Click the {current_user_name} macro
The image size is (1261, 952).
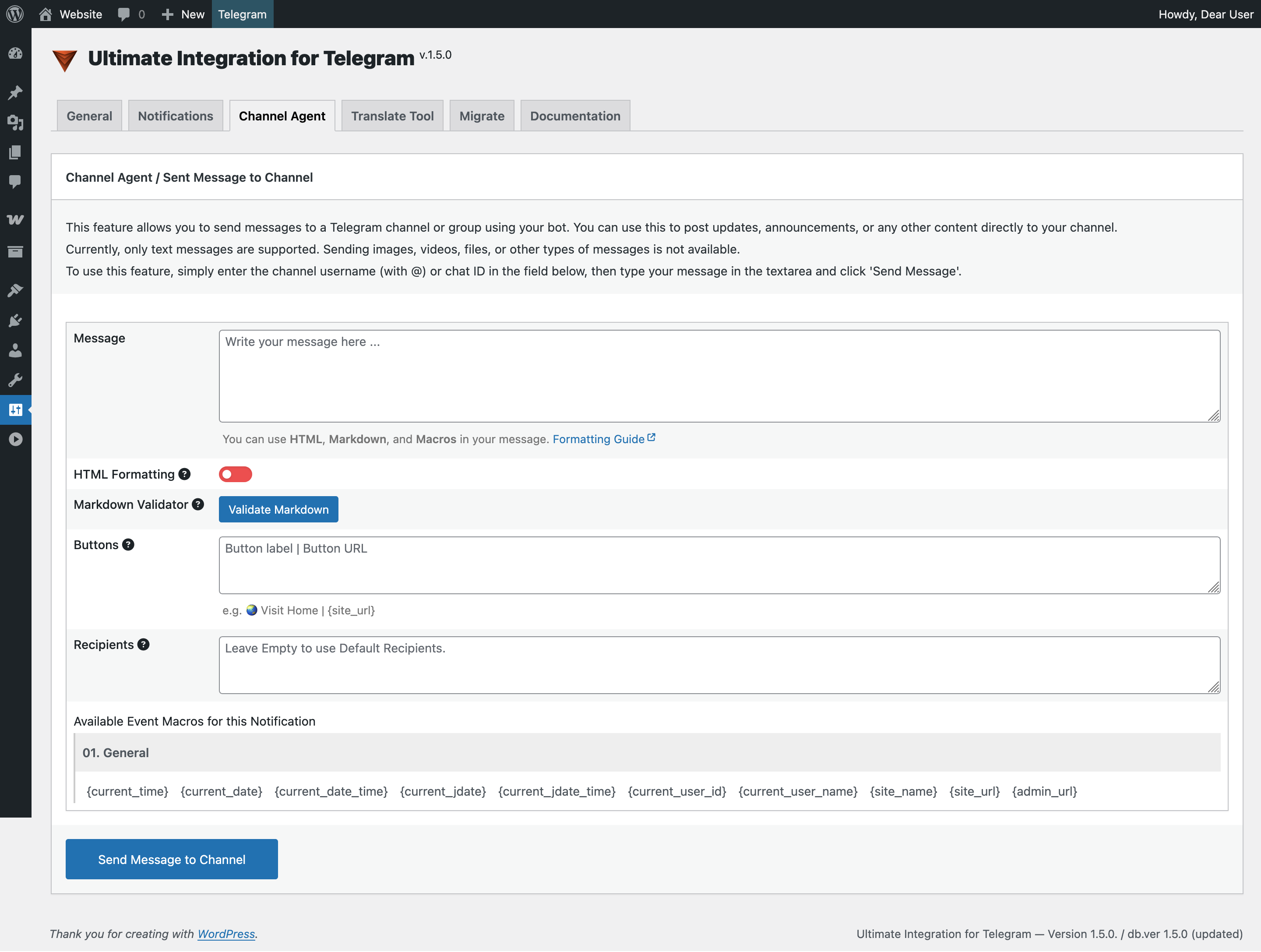(x=797, y=791)
